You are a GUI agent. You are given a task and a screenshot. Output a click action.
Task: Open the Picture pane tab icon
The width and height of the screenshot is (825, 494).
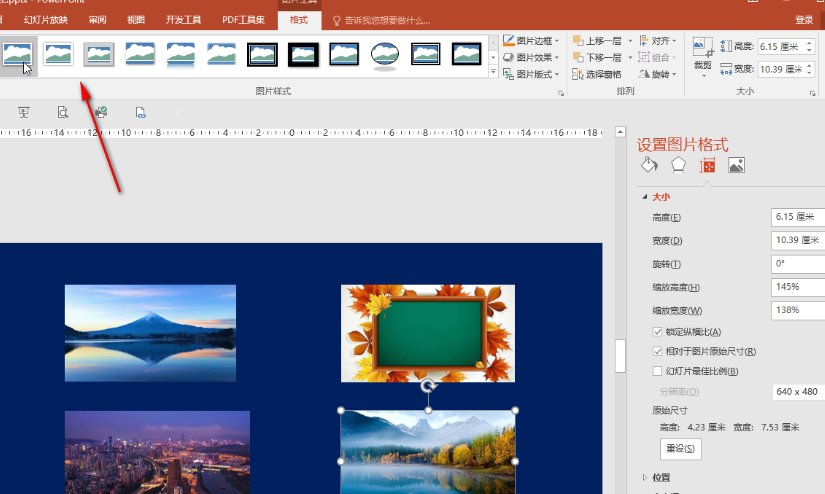click(x=736, y=165)
